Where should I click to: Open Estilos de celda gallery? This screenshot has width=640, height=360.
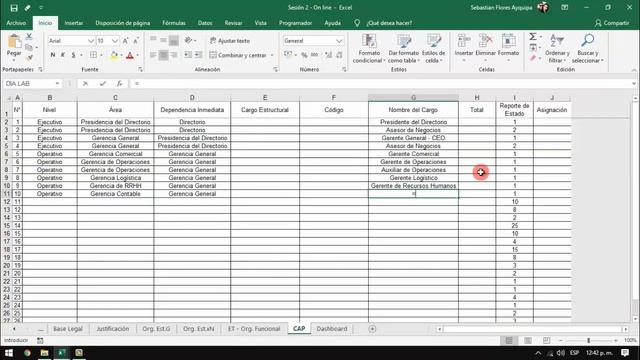pos(433,49)
